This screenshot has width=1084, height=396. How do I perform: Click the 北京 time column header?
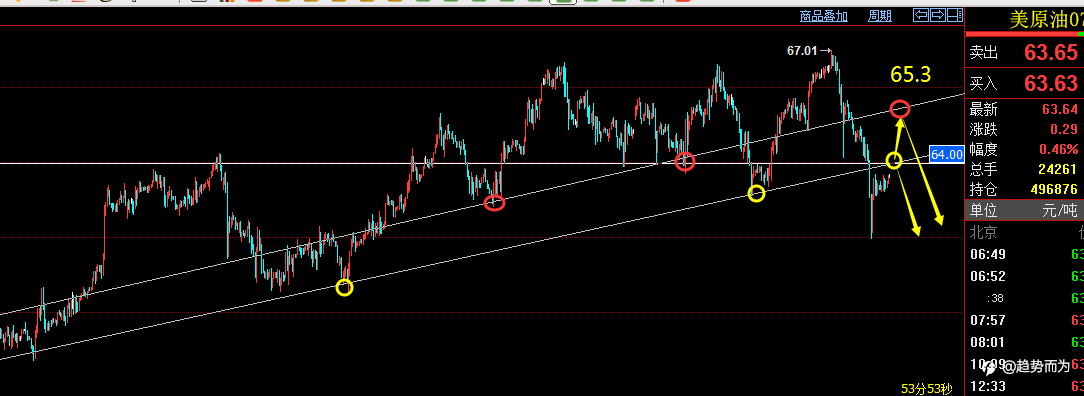(983, 232)
